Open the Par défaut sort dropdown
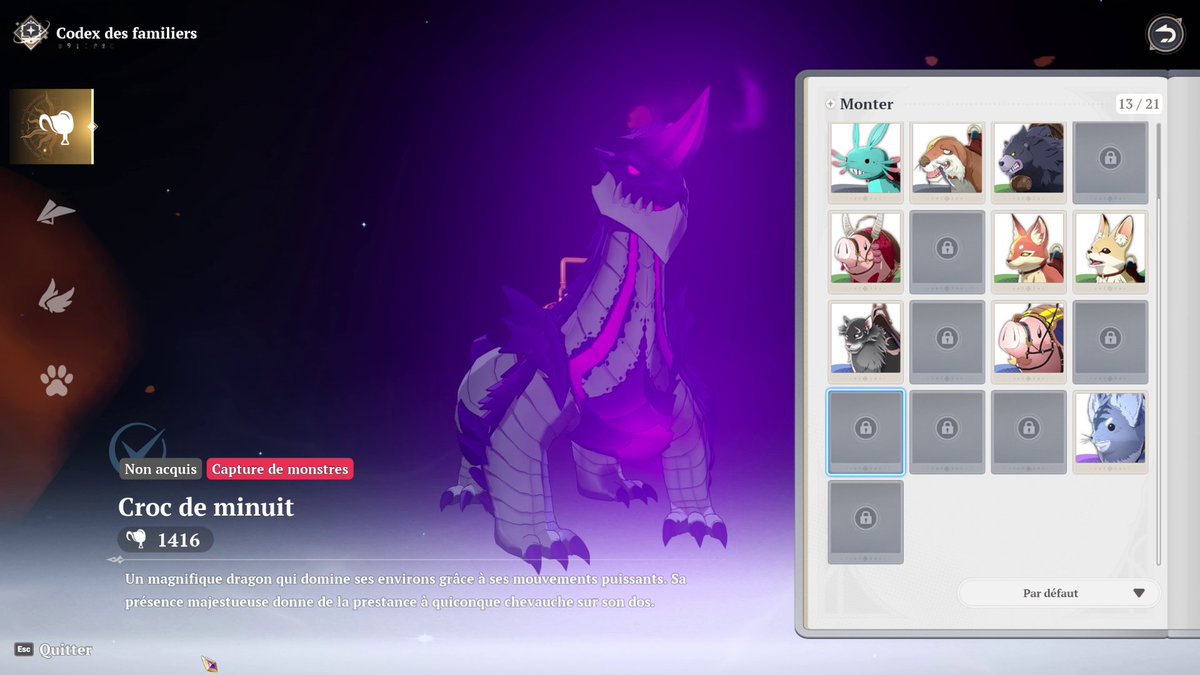Image resolution: width=1200 pixels, height=675 pixels. [x=1059, y=593]
